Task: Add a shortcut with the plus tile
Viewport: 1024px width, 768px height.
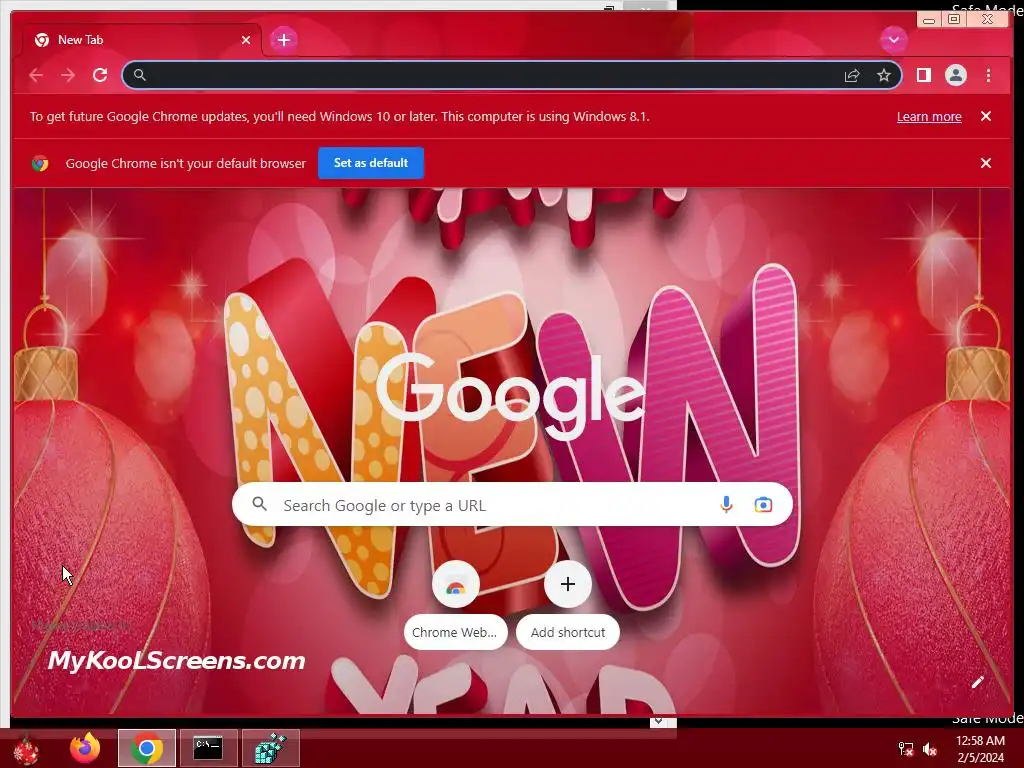Action: click(x=568, y=584)
